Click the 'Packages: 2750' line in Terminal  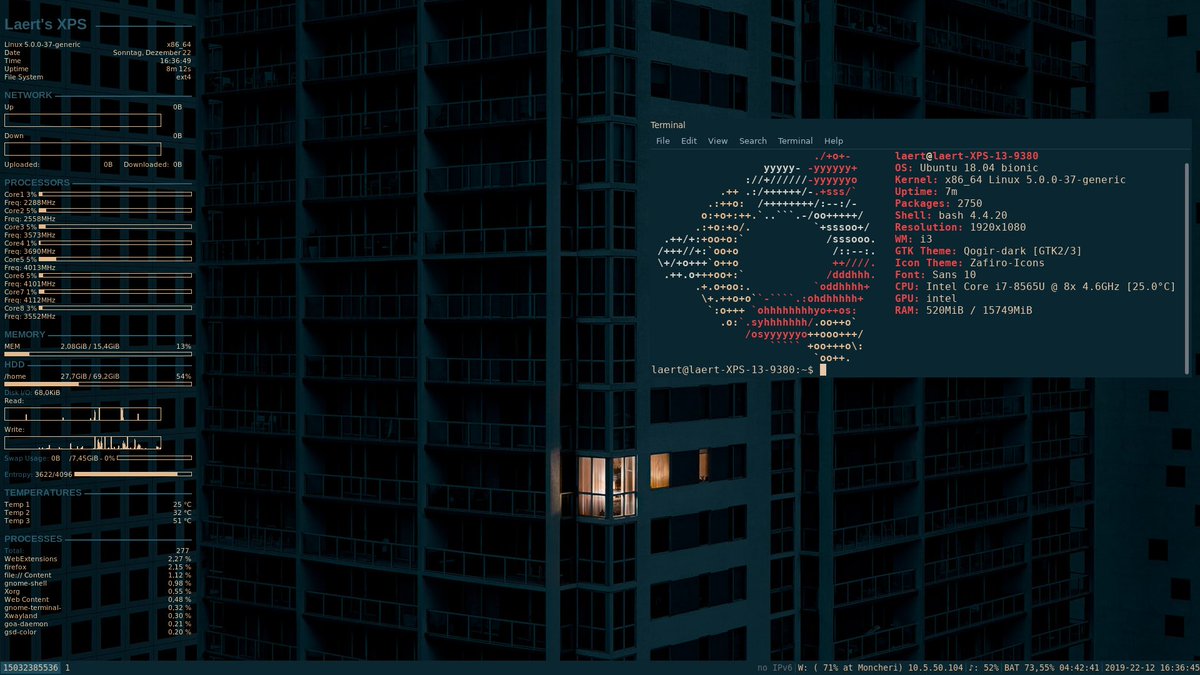(x=938, y=204)
